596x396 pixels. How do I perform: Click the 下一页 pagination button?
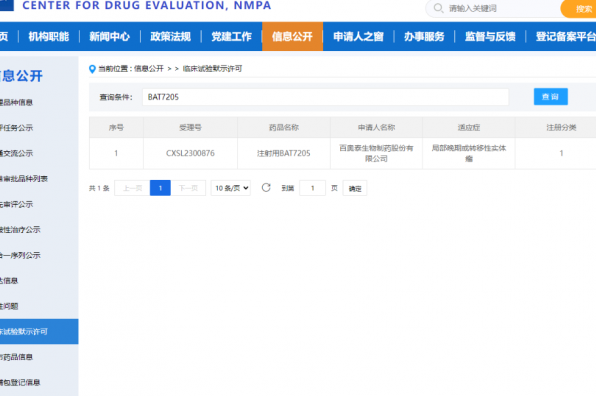point(188,188)
